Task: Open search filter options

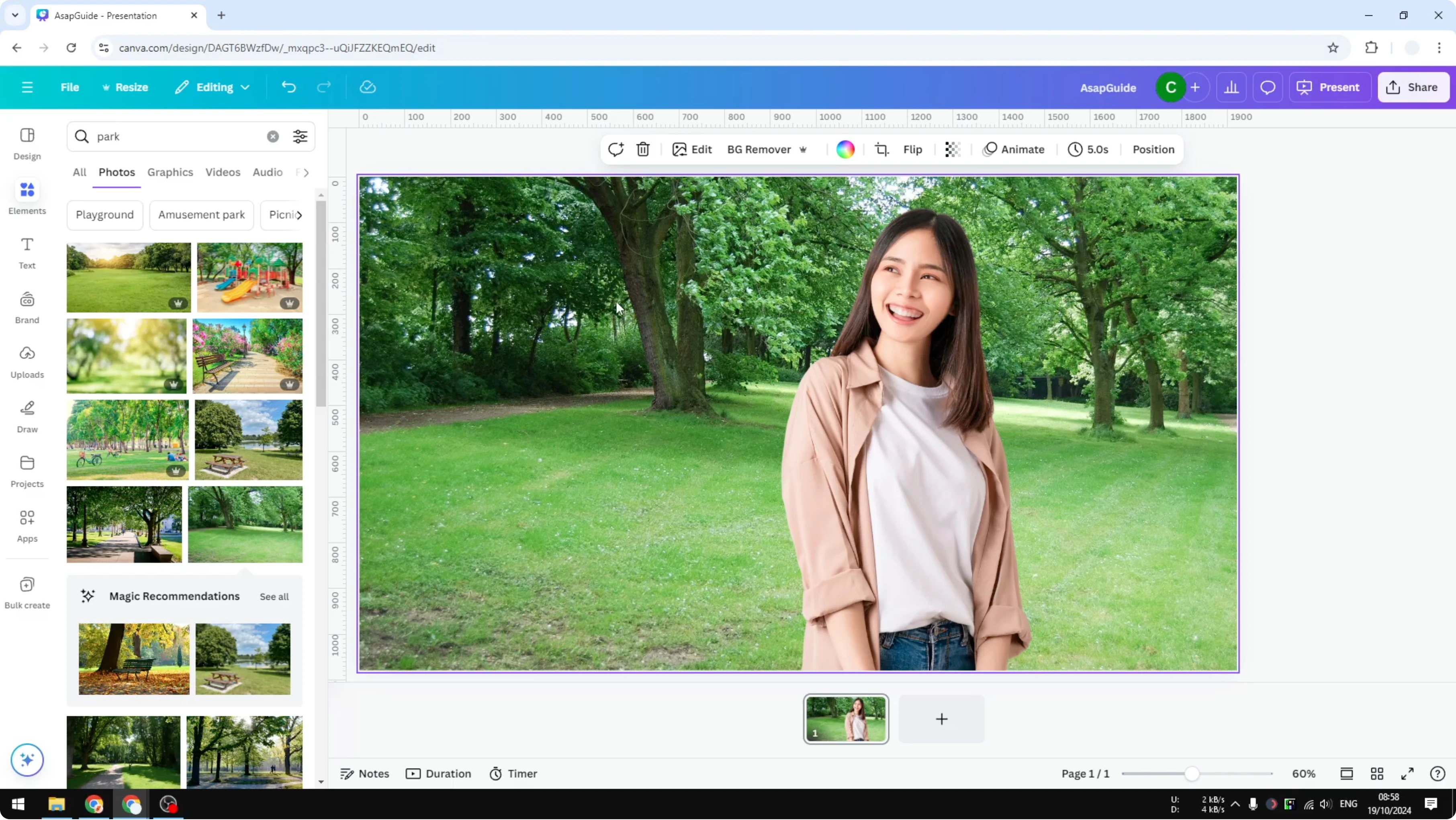Action: click(300, 136)
